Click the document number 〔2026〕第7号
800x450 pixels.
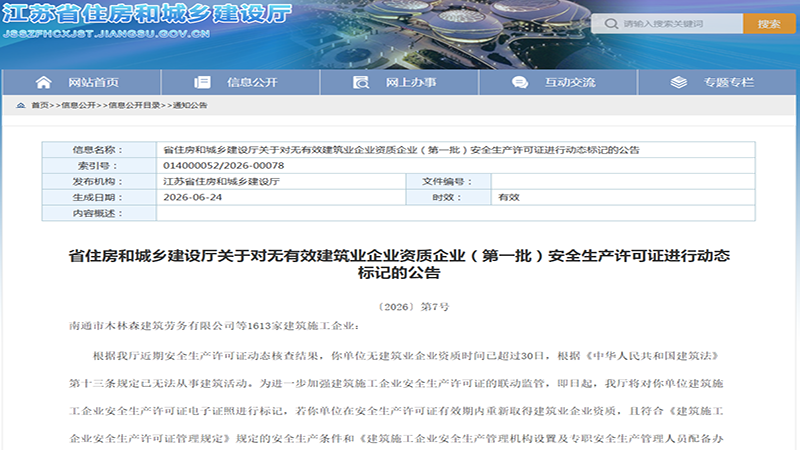tap(413, 307)
